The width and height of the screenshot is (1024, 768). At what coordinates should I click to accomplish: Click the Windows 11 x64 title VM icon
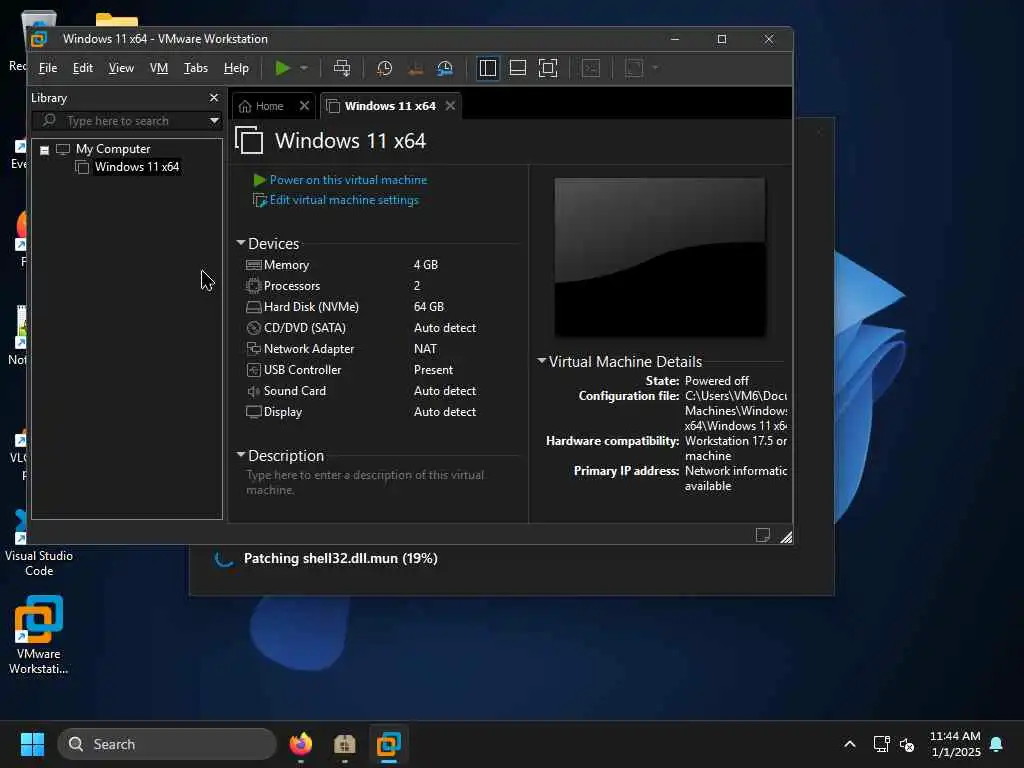coord(249,140)
